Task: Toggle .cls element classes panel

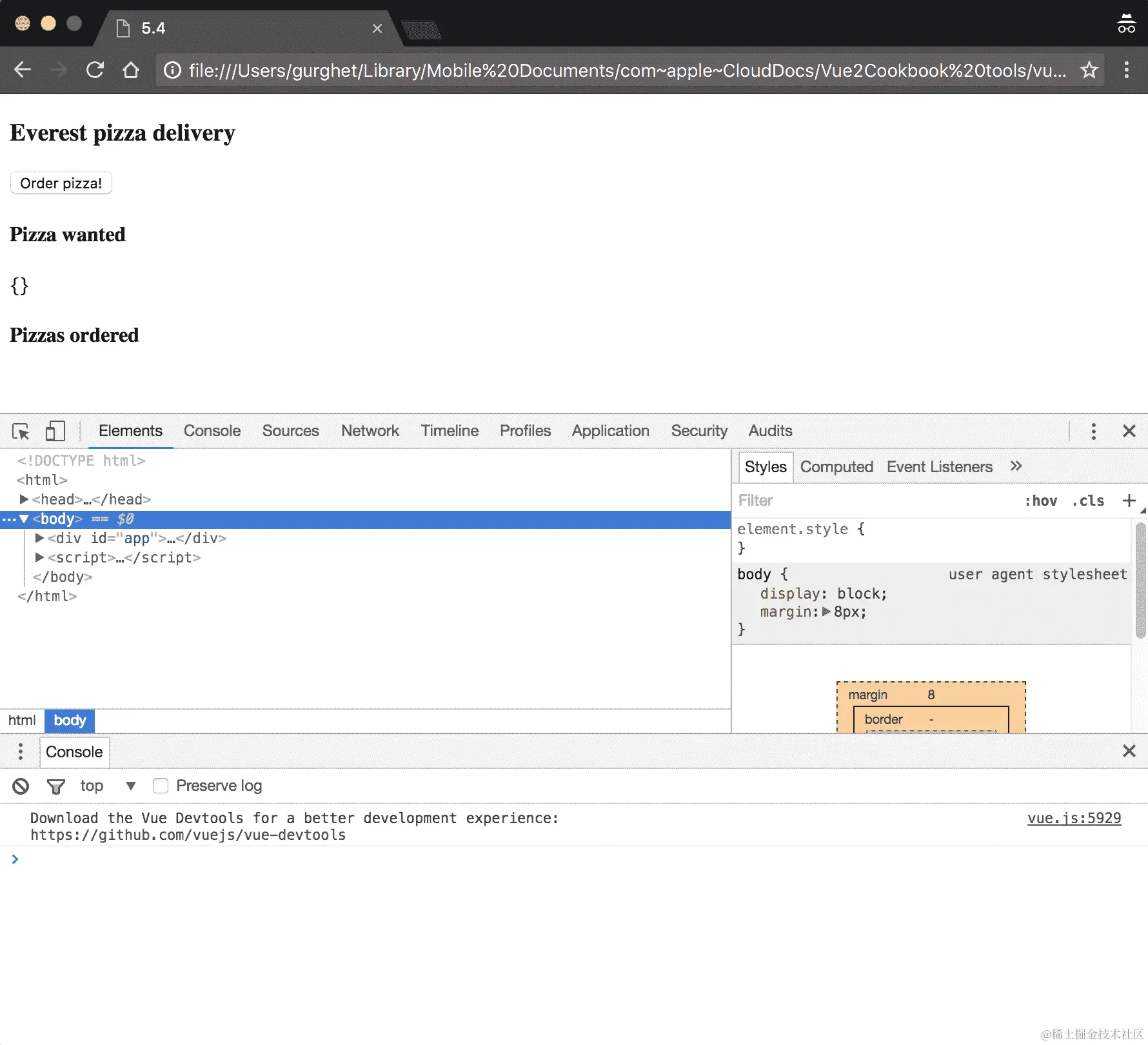Action: 1088,501
